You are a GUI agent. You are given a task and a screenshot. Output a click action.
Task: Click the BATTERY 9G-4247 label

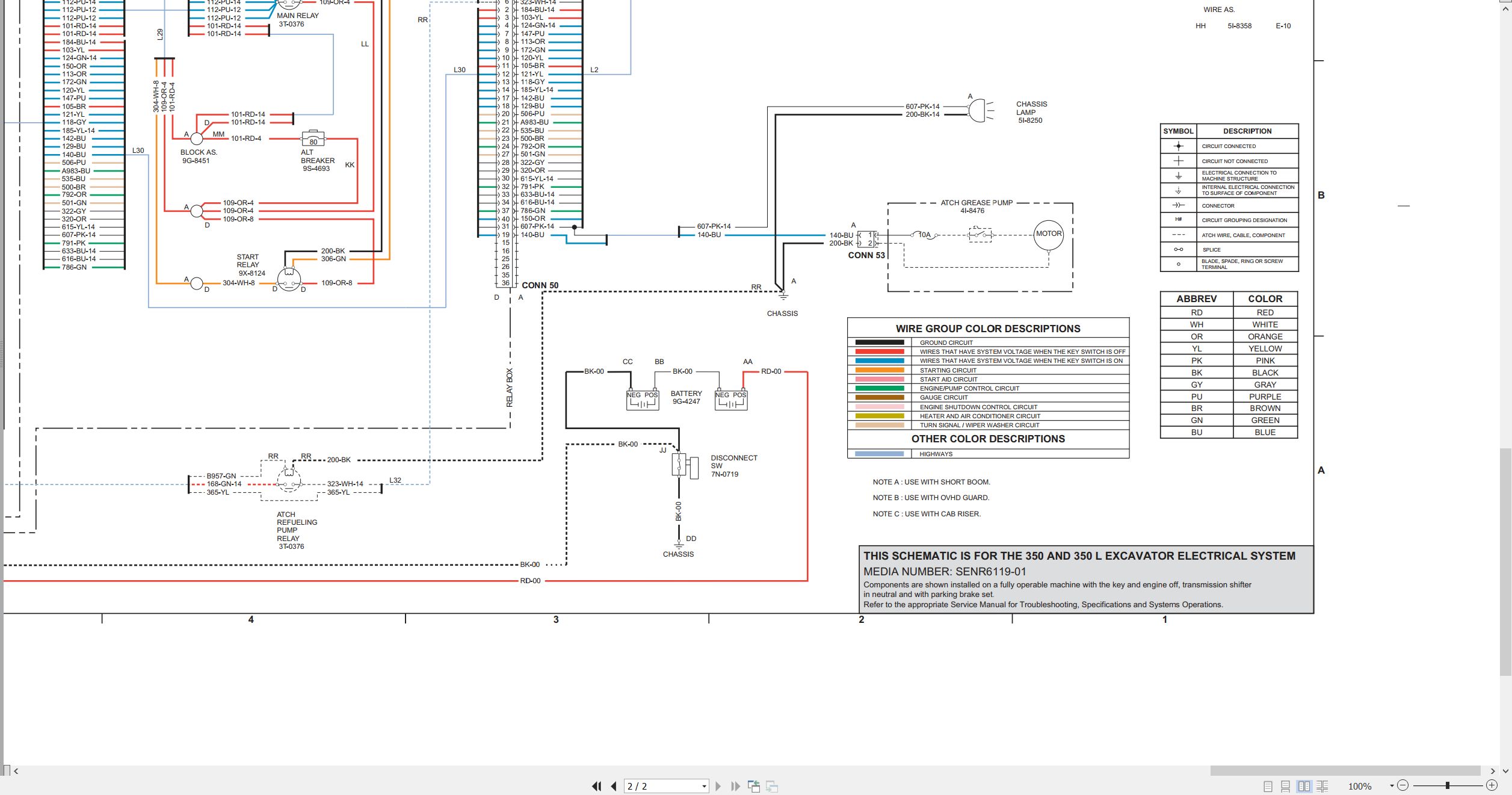click(x=686, y=397)
